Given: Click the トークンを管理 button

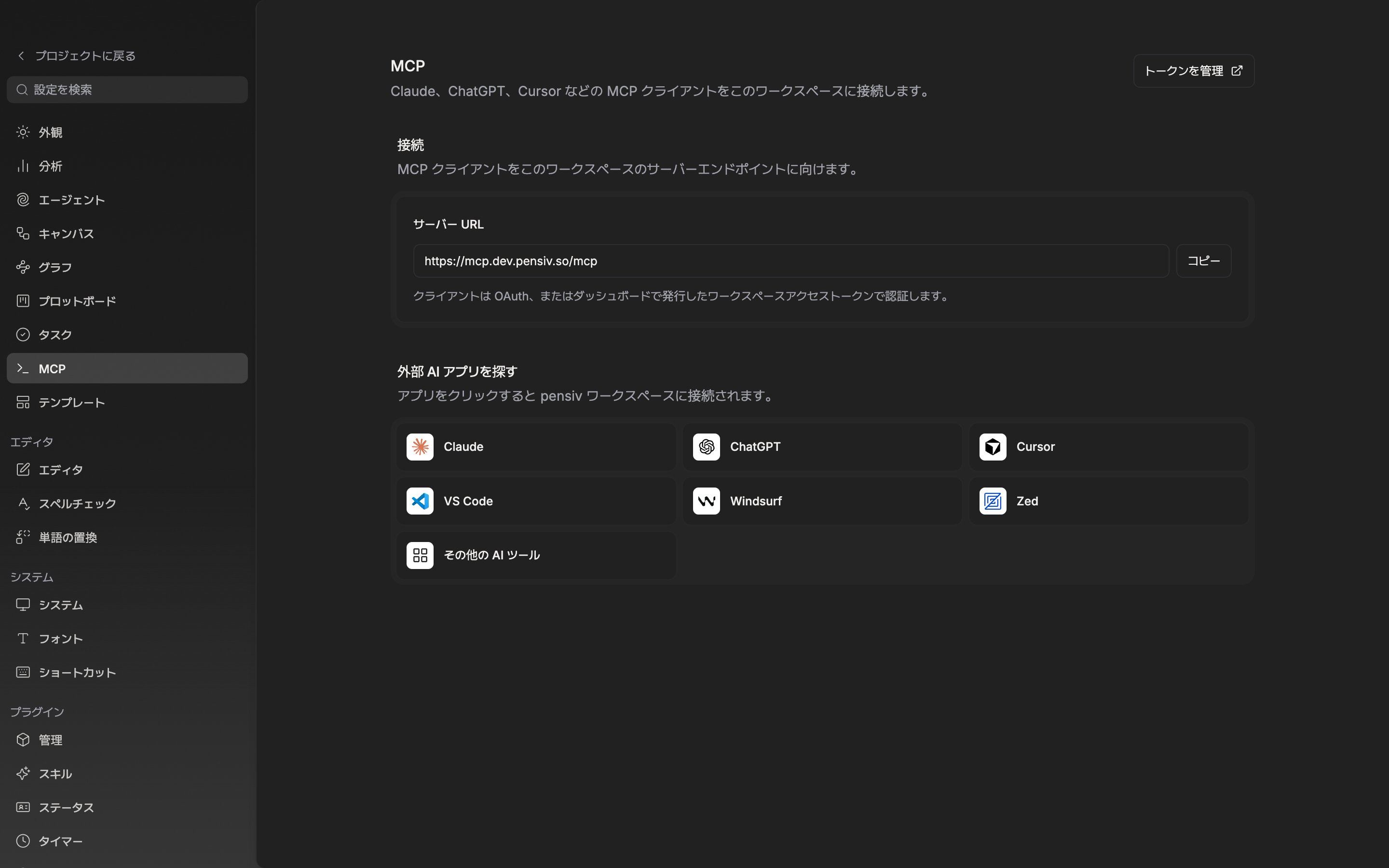Looking at the screenshot, I should 1193,70.
